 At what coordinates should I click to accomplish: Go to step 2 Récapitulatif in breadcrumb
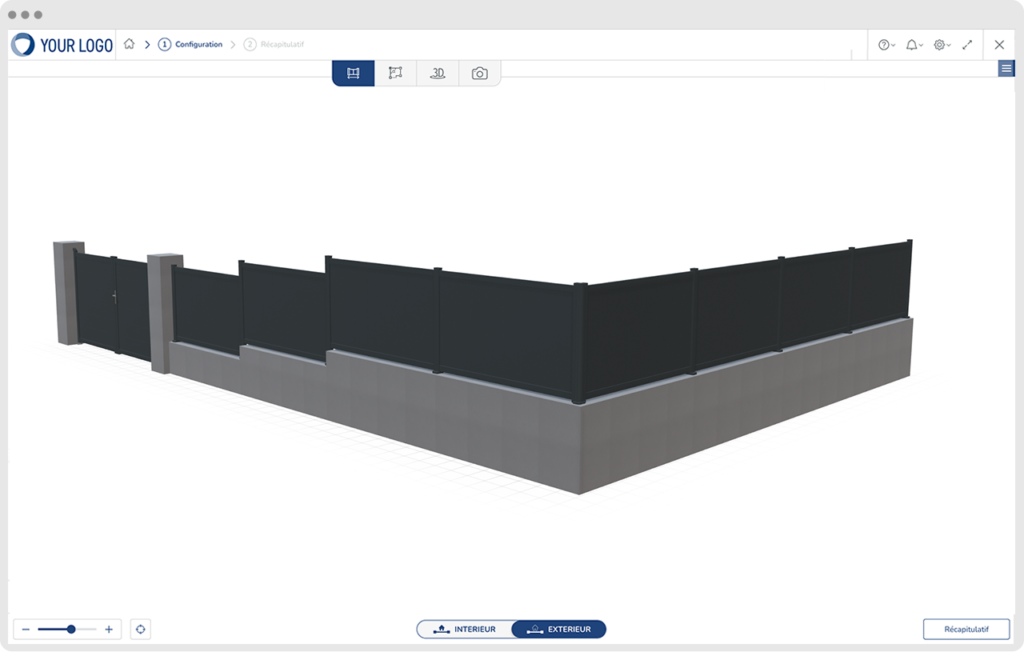[274, 45]
